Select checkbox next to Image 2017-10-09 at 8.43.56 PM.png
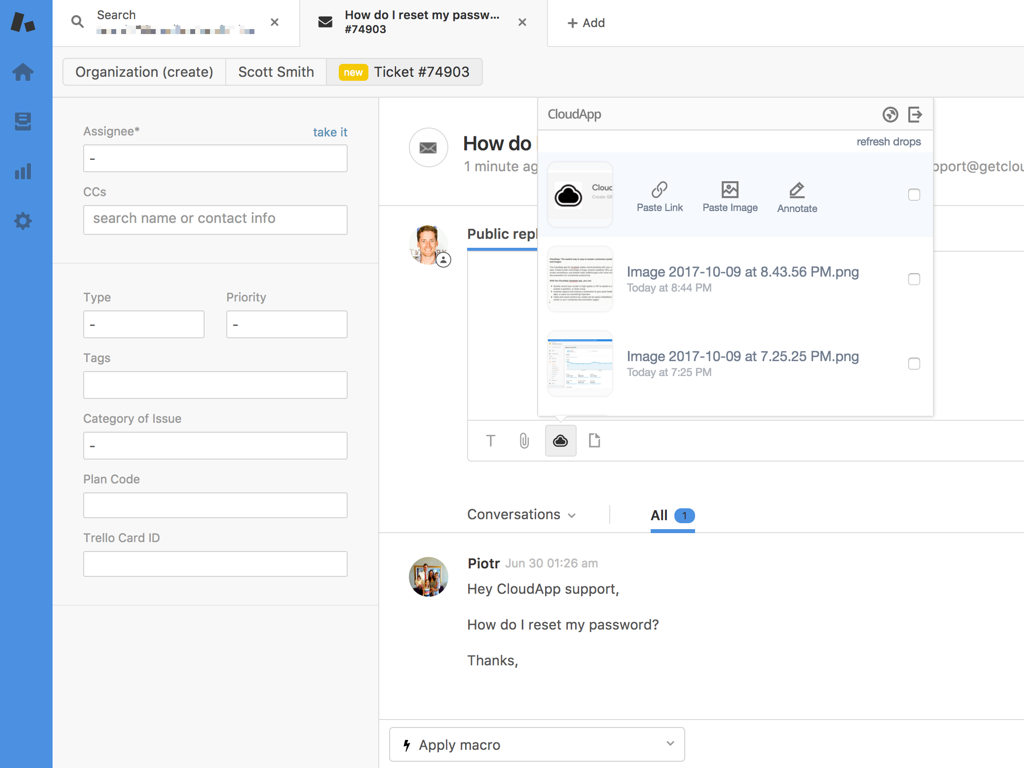1024x768 pixels. (913, 279)
